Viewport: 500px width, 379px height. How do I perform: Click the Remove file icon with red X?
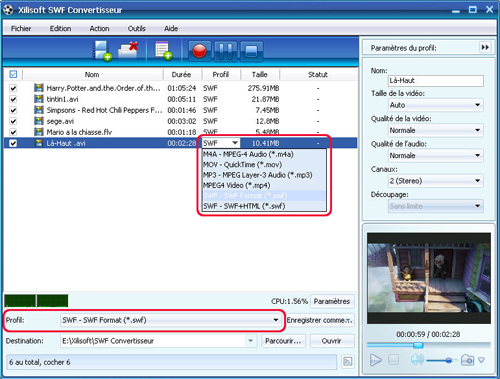point(128,50)
